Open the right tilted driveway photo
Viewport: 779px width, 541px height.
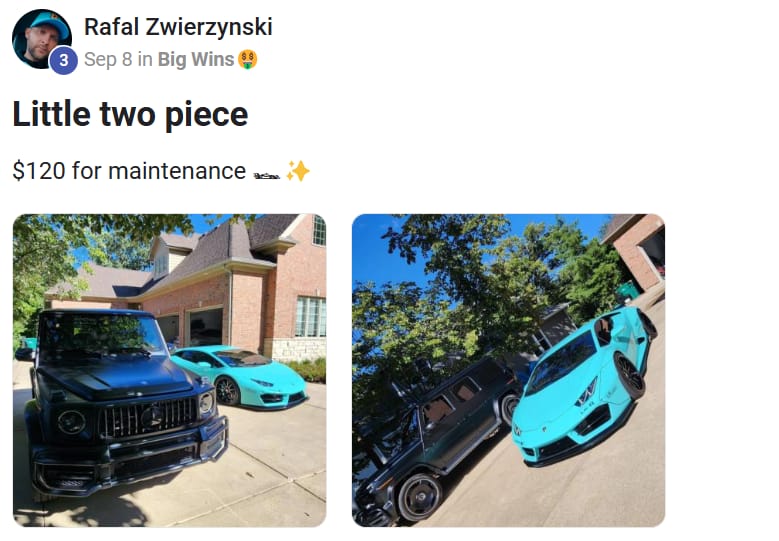coord(508,370)
